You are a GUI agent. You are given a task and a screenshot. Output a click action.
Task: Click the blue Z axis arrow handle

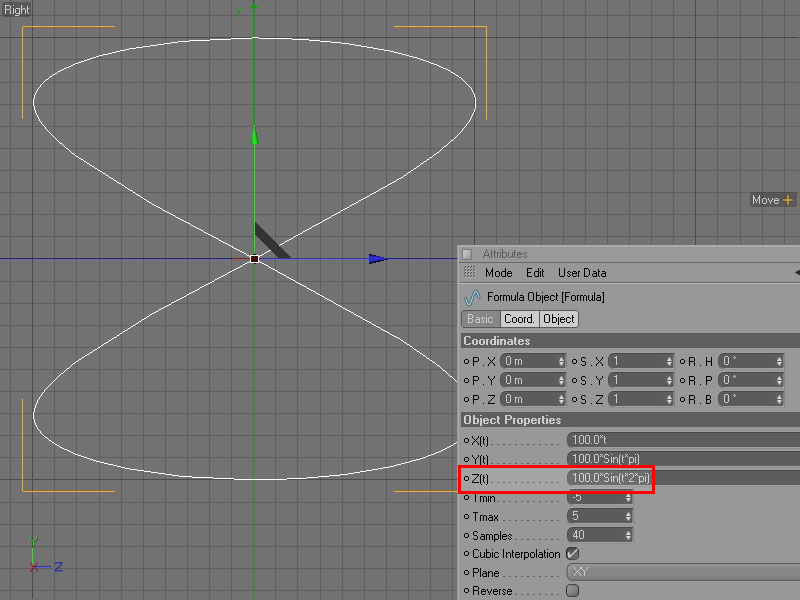(377, 259)
